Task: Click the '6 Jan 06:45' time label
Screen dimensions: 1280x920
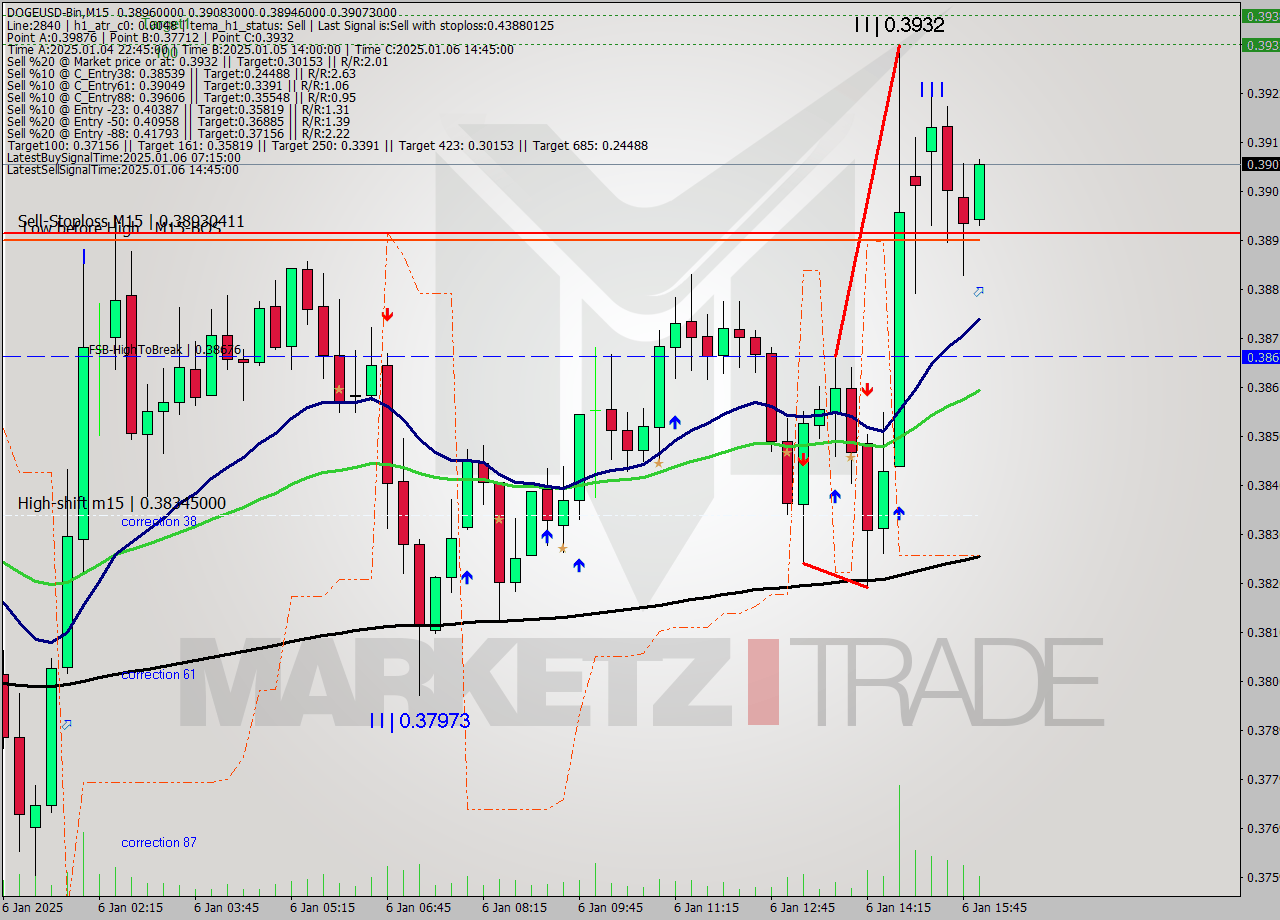Action: [x=418, y=908]
